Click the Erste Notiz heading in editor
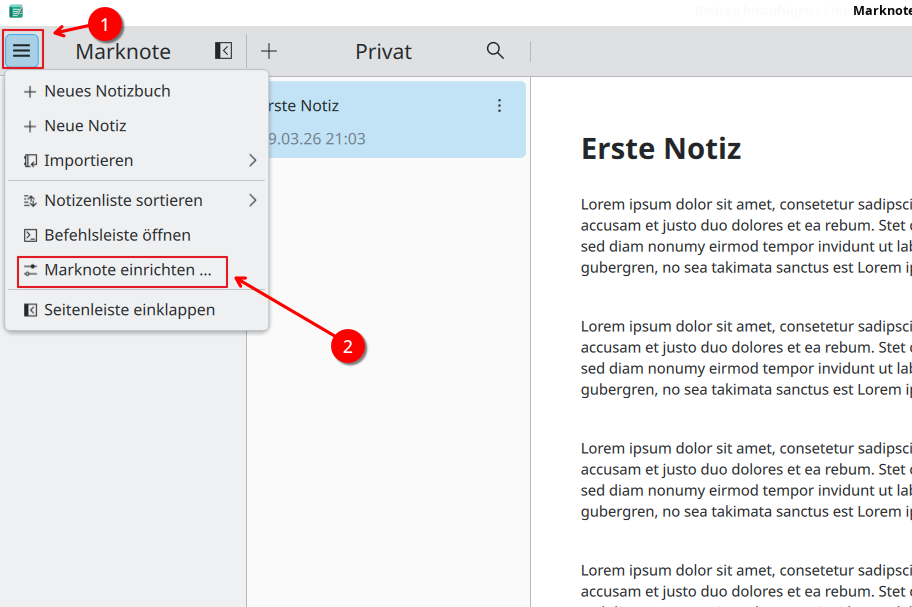Image resolution: width=912 pixels, height=607 pixels. (x=661, y=149)
